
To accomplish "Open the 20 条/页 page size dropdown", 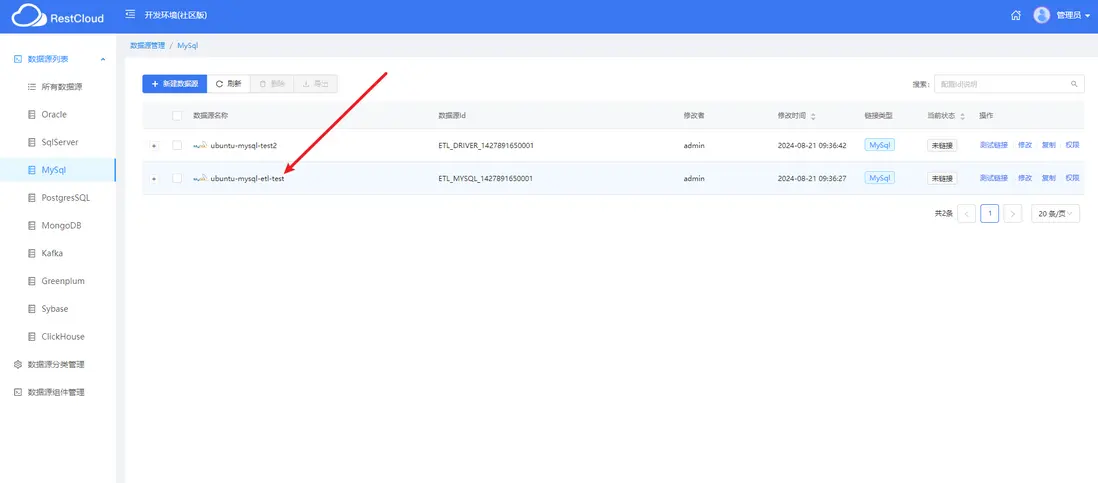I will 1055,214.
